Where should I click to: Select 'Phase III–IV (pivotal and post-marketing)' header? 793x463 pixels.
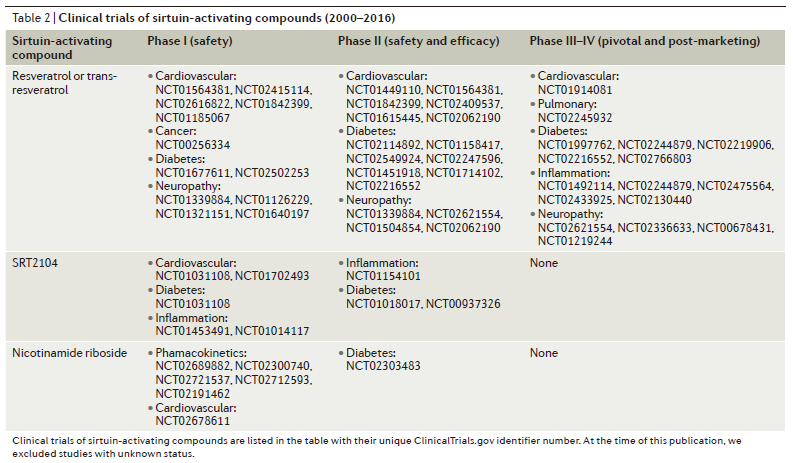click(644, 41)
